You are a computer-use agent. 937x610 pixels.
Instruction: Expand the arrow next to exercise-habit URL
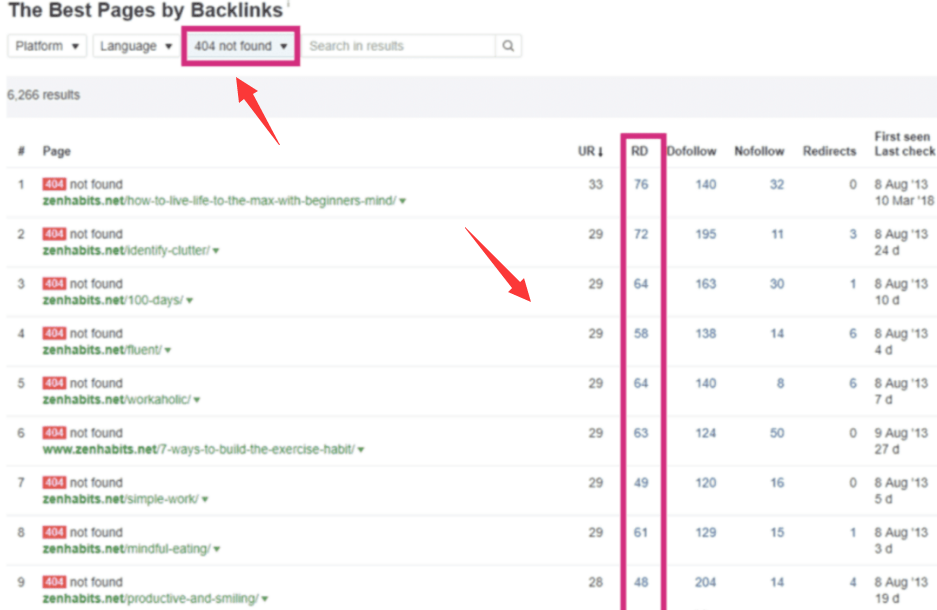[x=362, y=449]
